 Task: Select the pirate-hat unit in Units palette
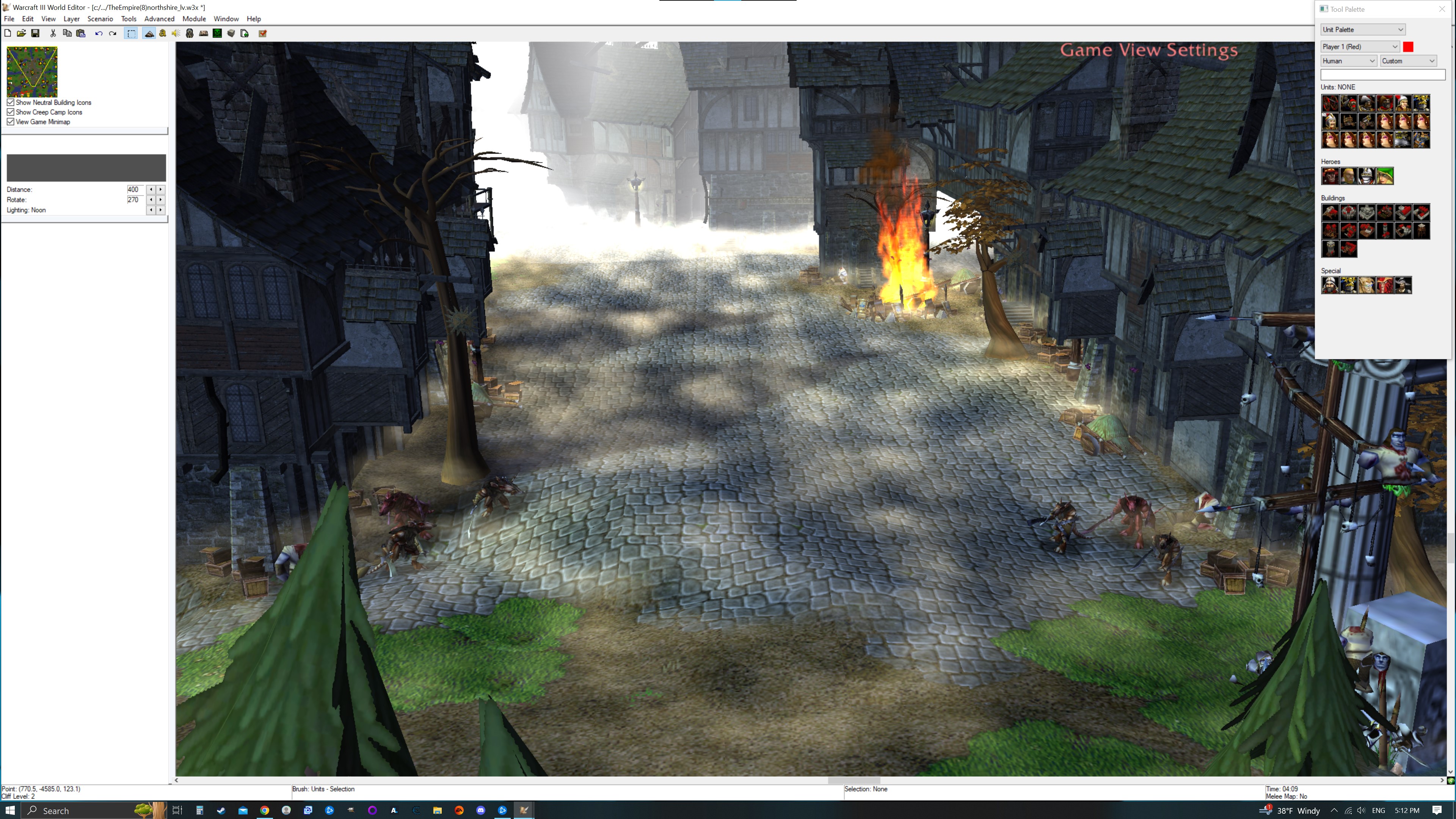pos(1367,103)
